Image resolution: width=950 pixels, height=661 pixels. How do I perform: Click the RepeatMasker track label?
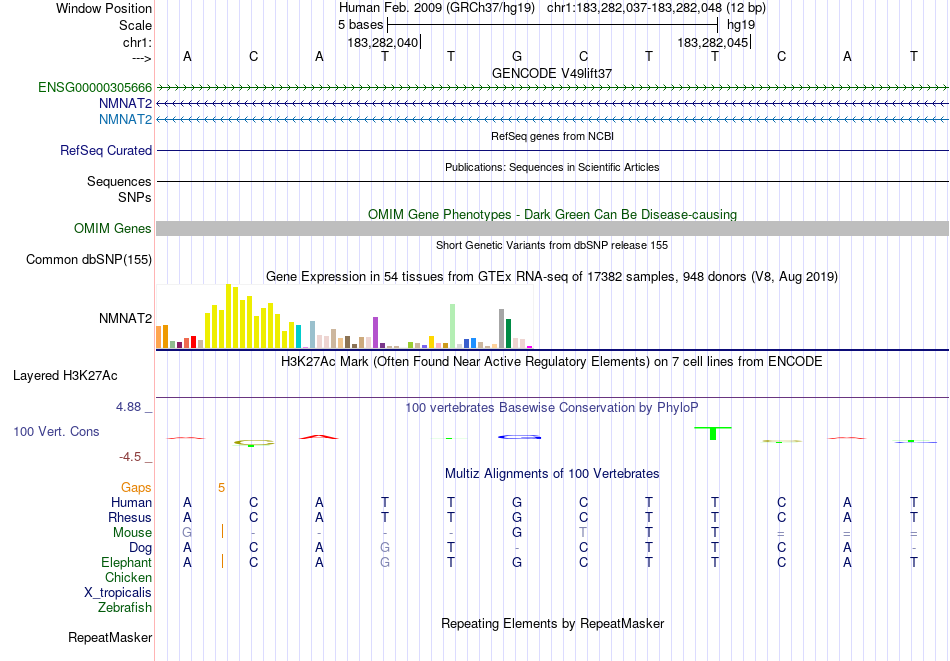coord(110,637)
